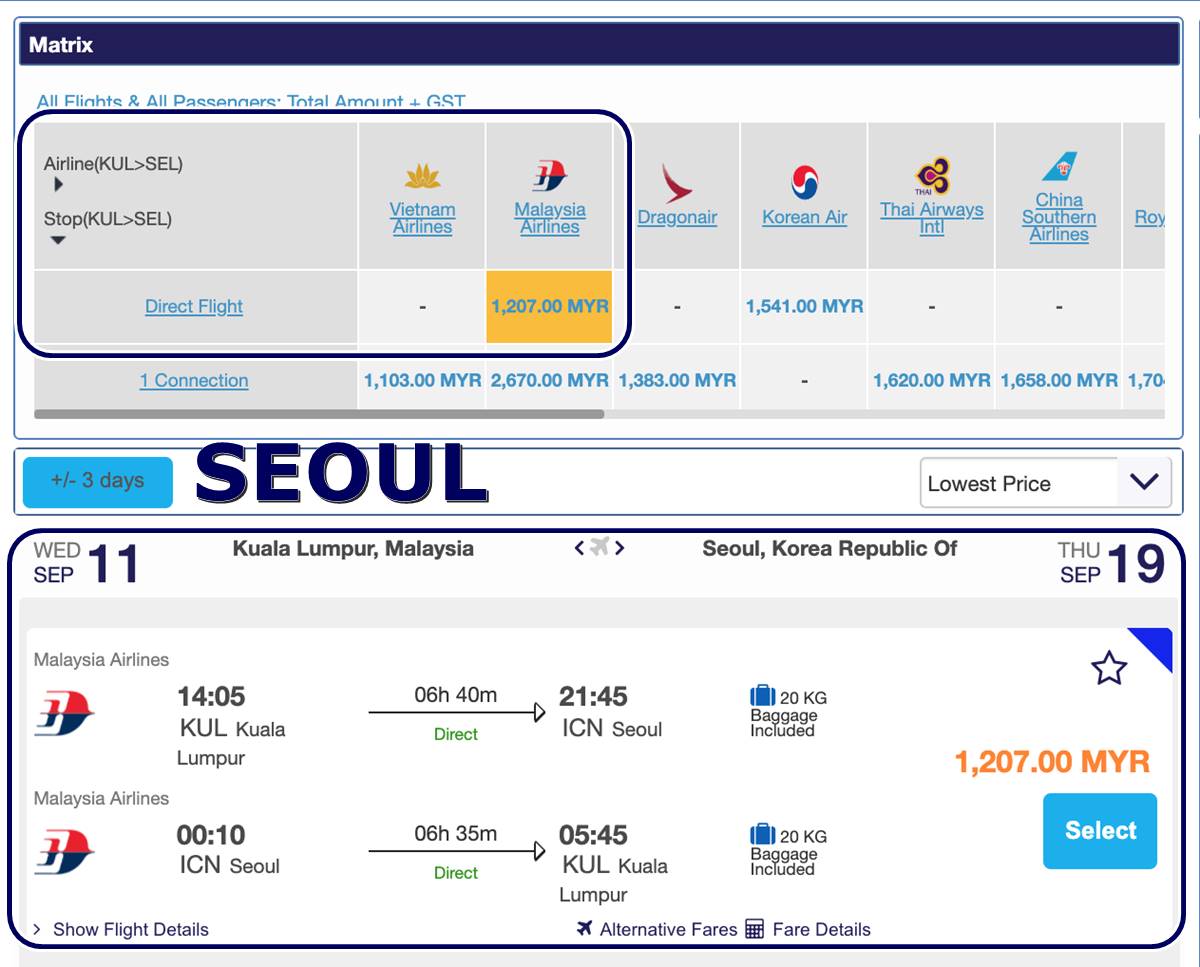1200x967 pixels.
Task: Click the 06h 35m duration text
Action: click(455, 833)
